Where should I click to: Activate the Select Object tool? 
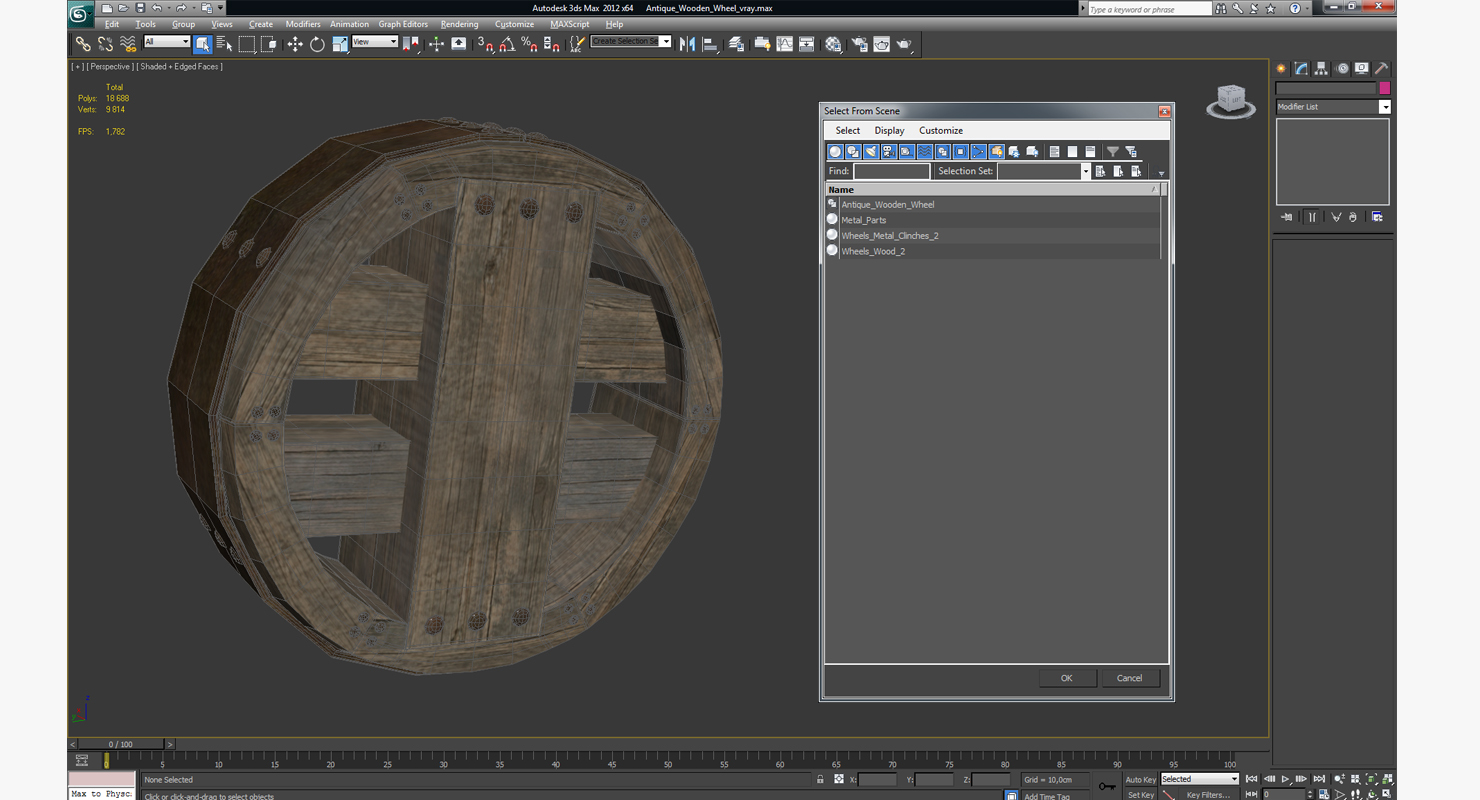[203, 44]
